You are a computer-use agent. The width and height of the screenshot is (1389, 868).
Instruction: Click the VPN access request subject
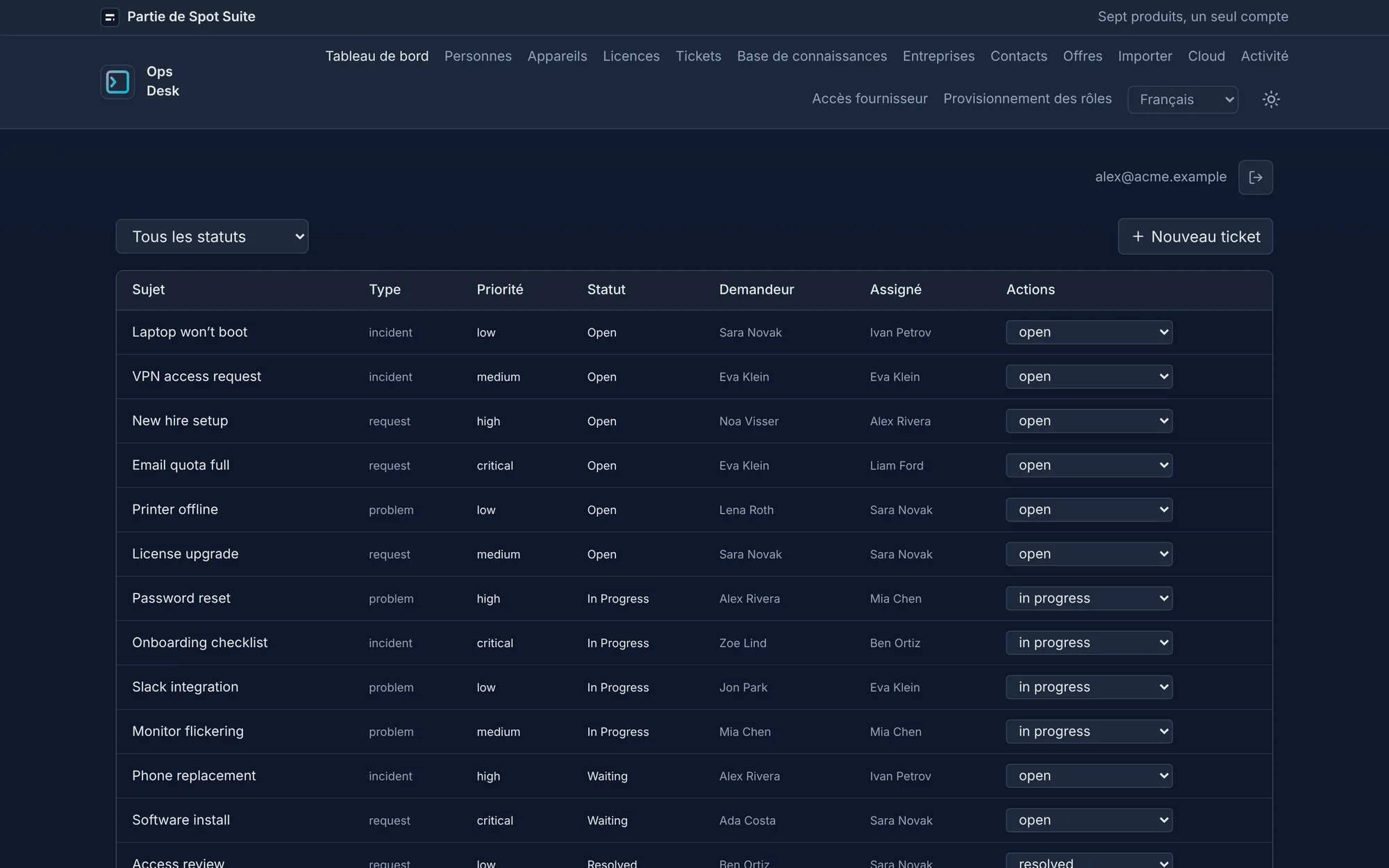(197, 376)
